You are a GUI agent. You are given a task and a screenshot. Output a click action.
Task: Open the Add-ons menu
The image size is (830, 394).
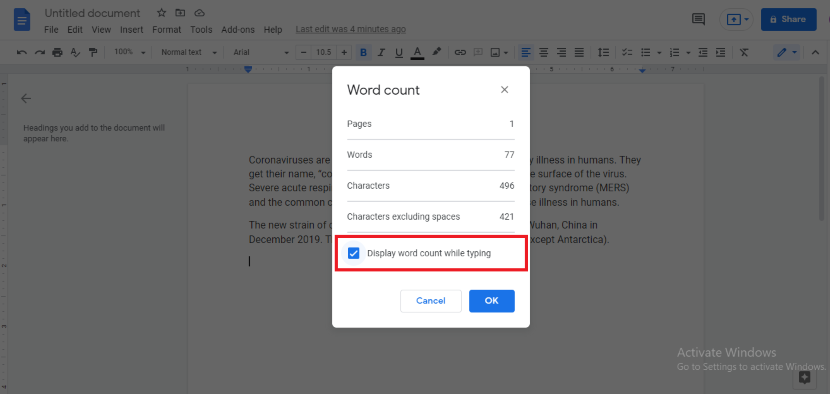(238, 30)
